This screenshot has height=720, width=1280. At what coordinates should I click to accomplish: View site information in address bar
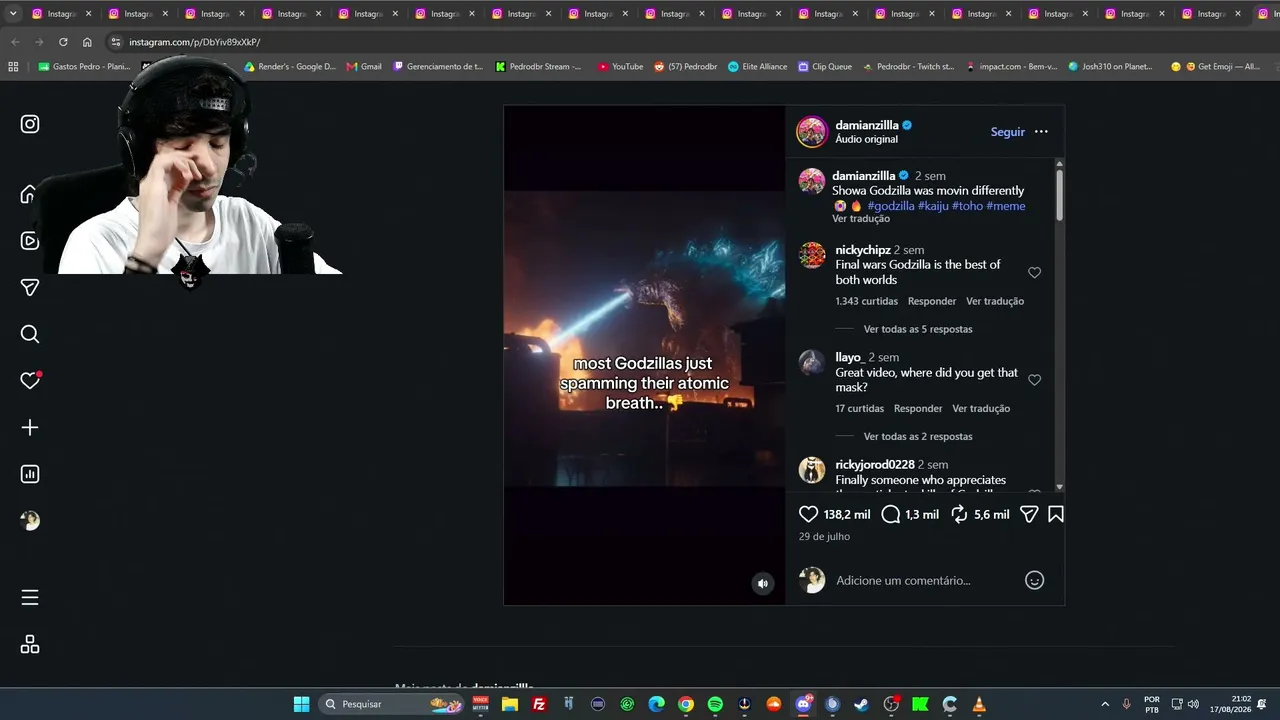116,42
